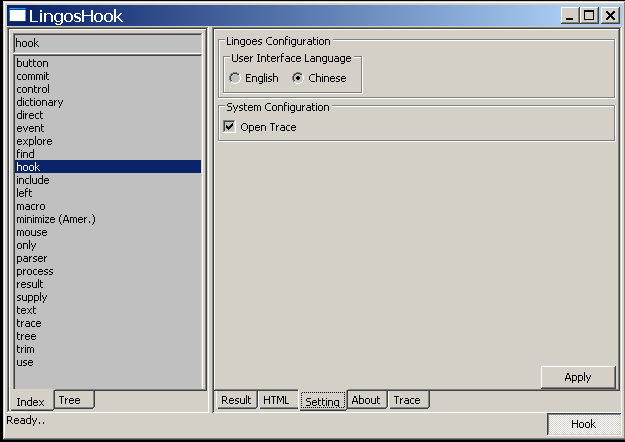The image size is (625, 442).
Task: Click the Apply button
Action: pyautogui.click(x=578, y=377)
